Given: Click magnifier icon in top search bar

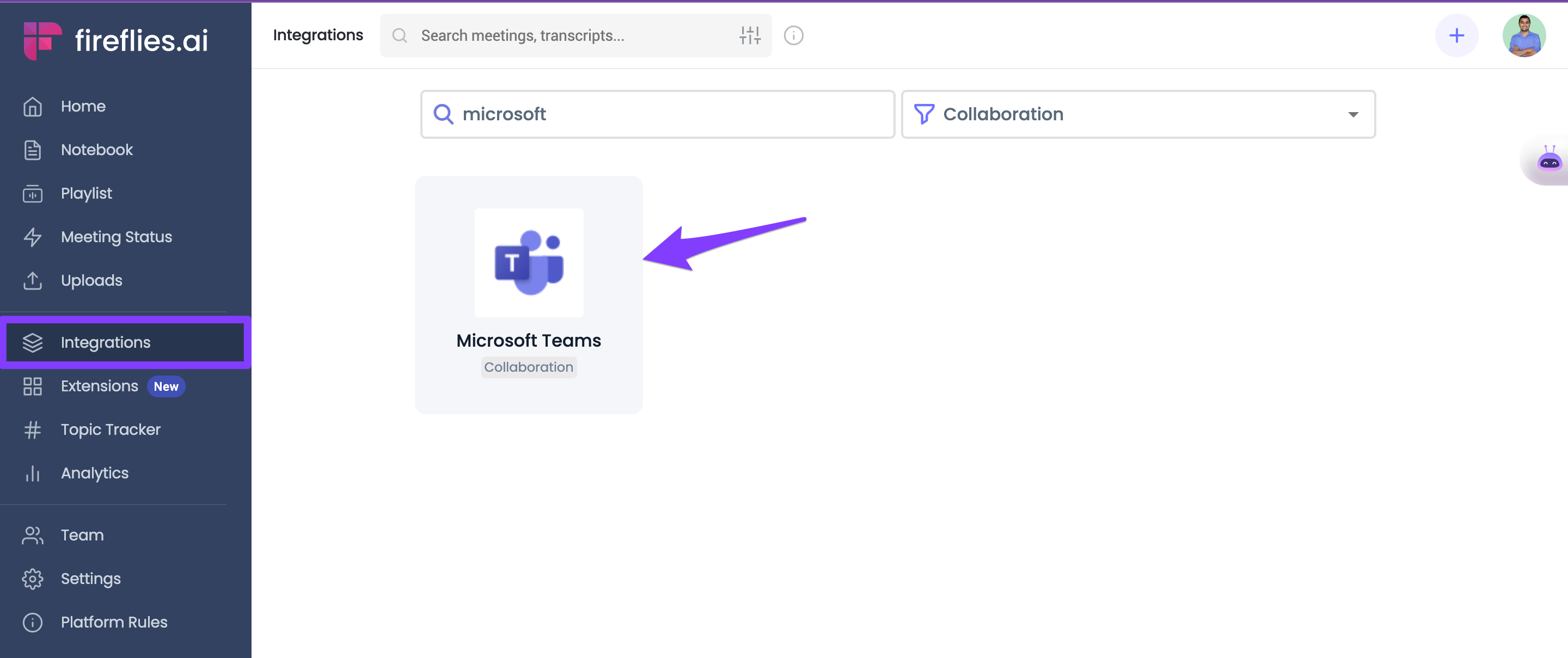Looking at the screenshot, I should (399, 35).
